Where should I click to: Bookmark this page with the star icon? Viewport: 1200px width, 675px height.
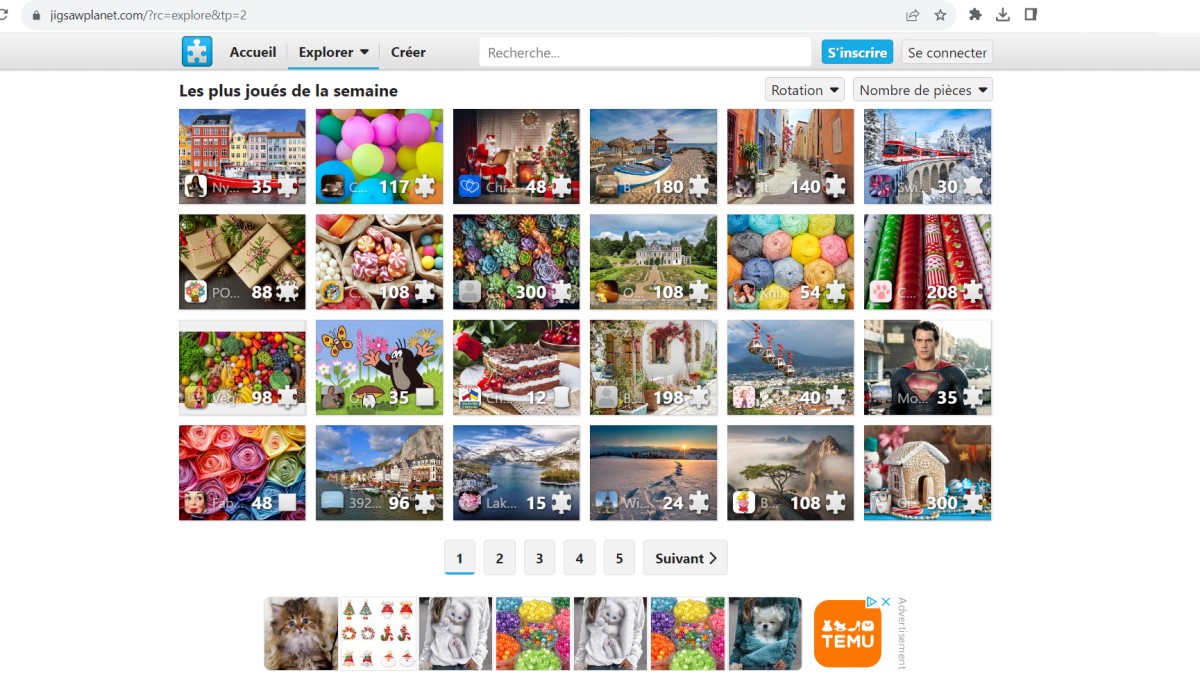(940, 15)
